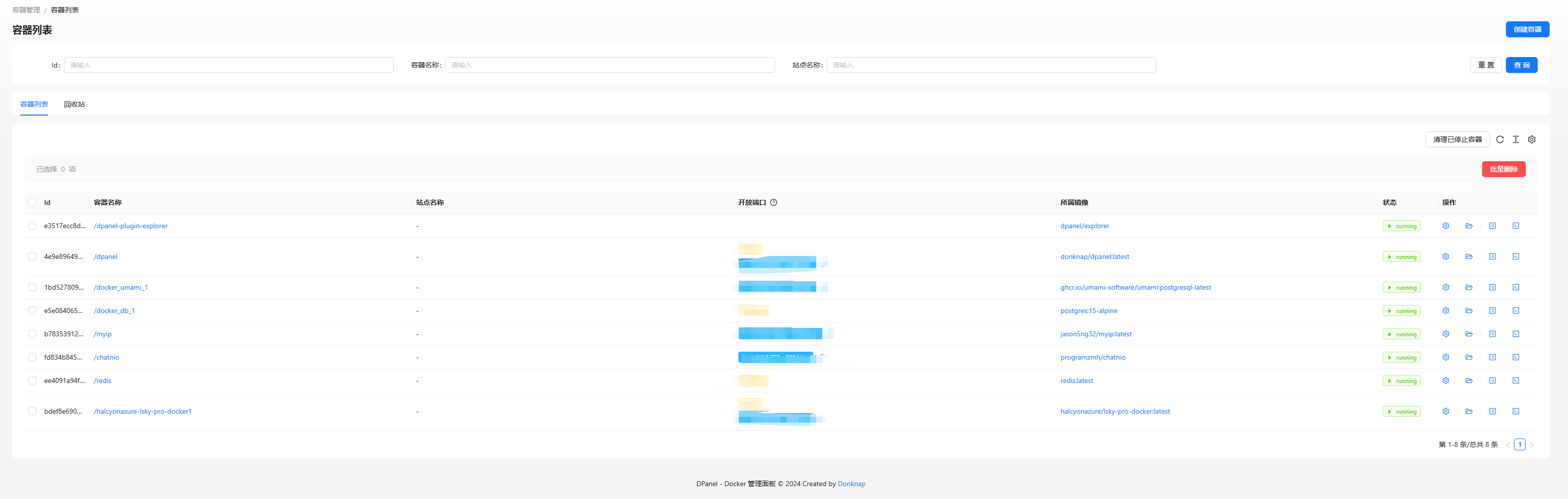Select checkbox for 4e9e89649 /dpanel row

pos(32,256)
